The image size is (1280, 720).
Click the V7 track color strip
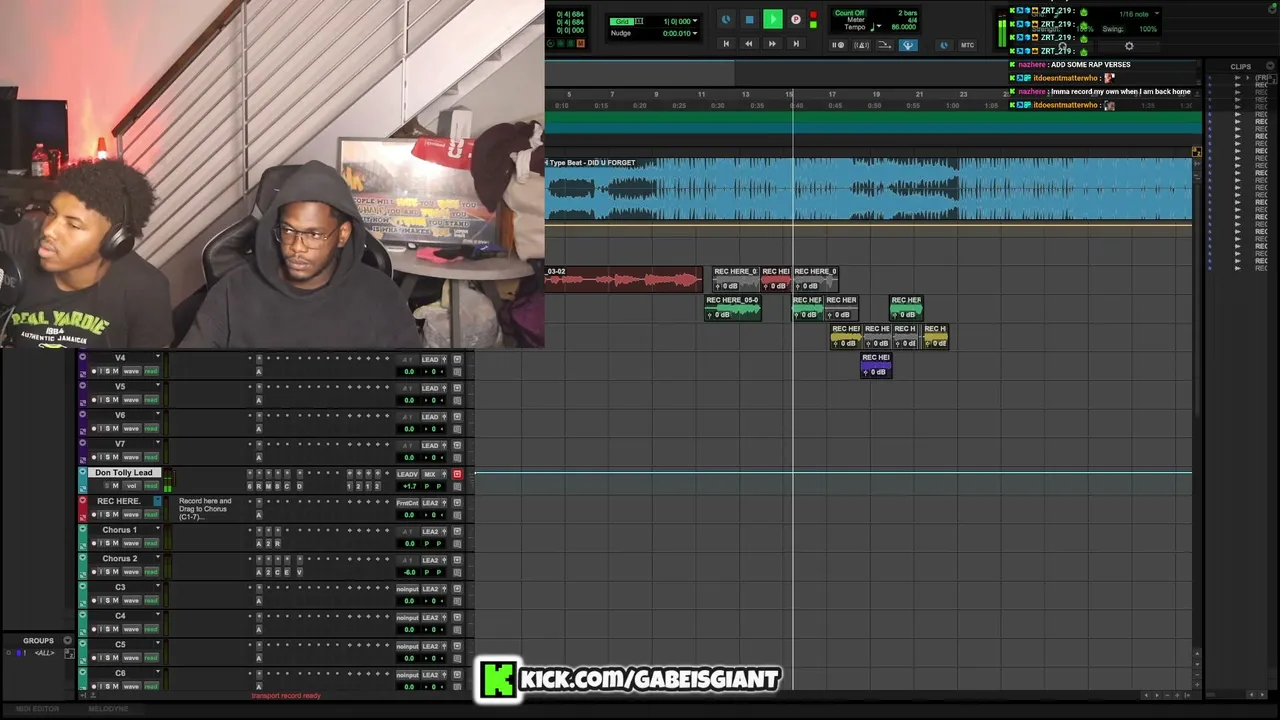83,452
